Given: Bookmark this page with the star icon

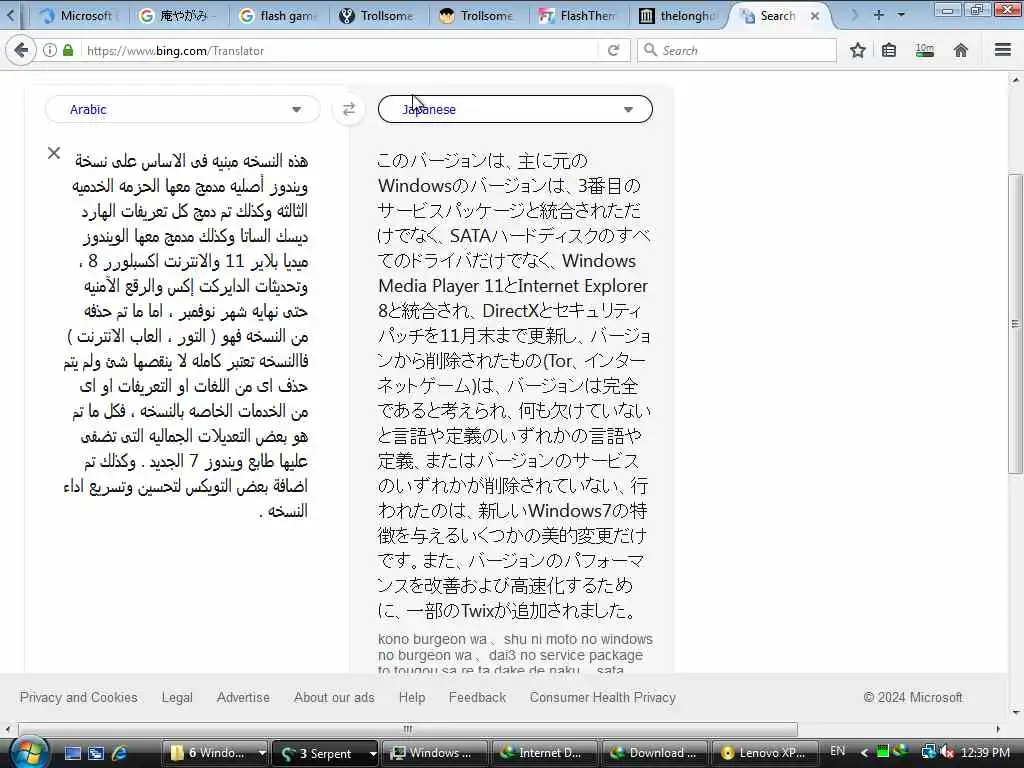Looking at the screenshot, I should point(857,50).
